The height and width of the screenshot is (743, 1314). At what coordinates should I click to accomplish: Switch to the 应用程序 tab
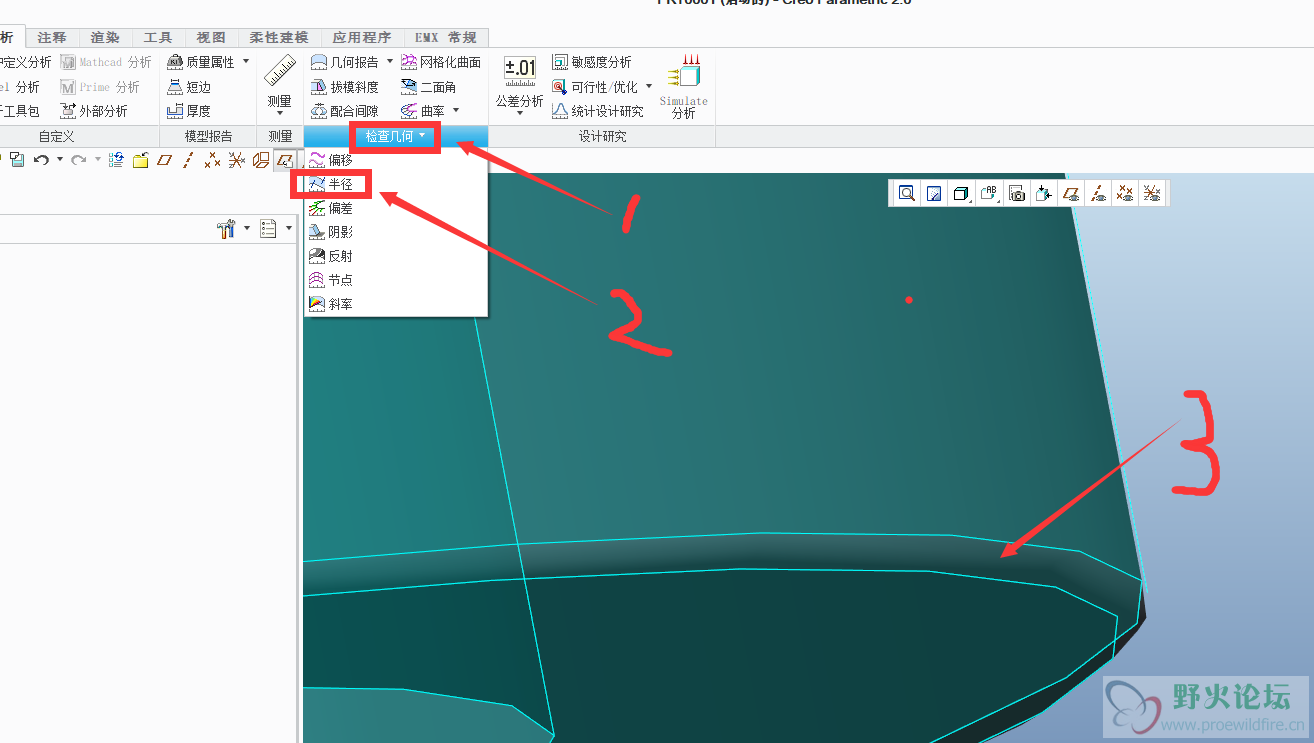[362, 37]
